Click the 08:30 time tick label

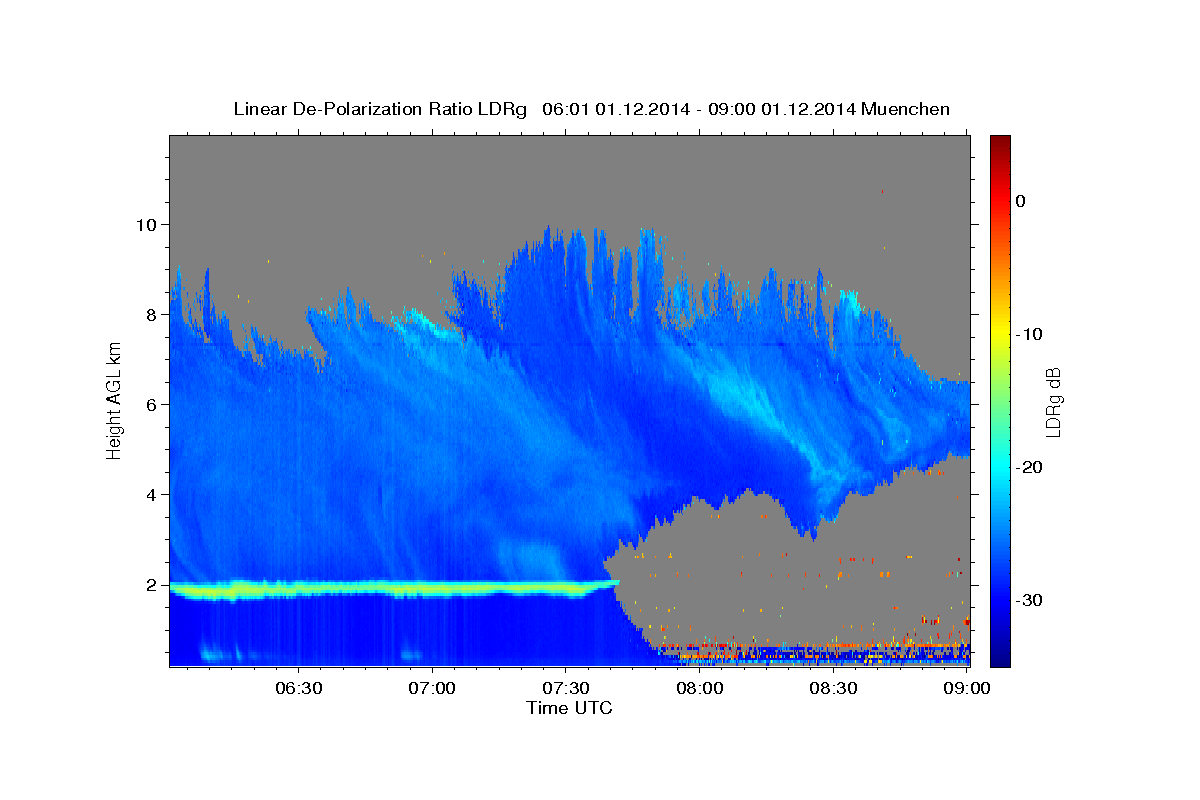[832, 689]
